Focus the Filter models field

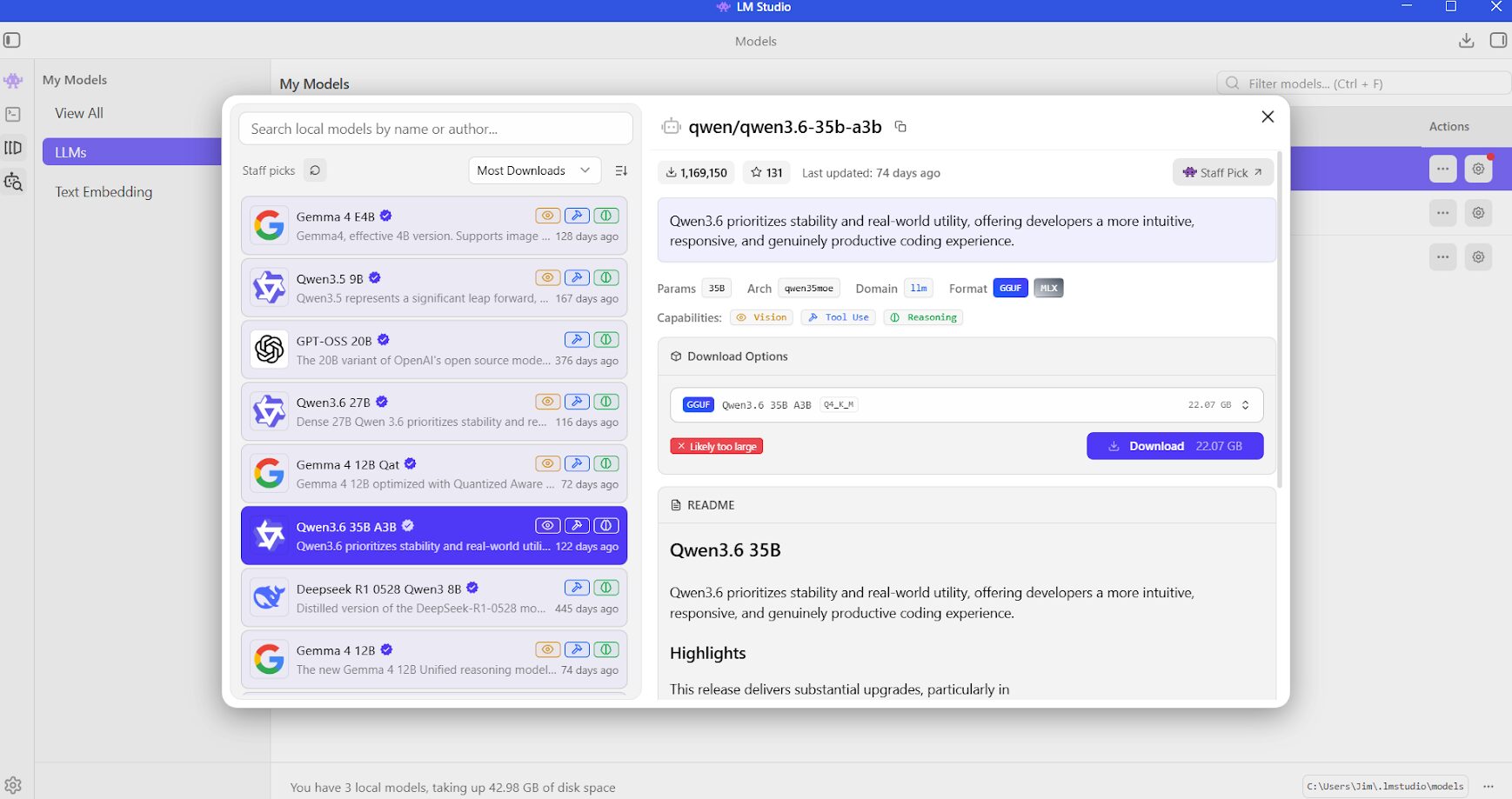(1363, 83)
